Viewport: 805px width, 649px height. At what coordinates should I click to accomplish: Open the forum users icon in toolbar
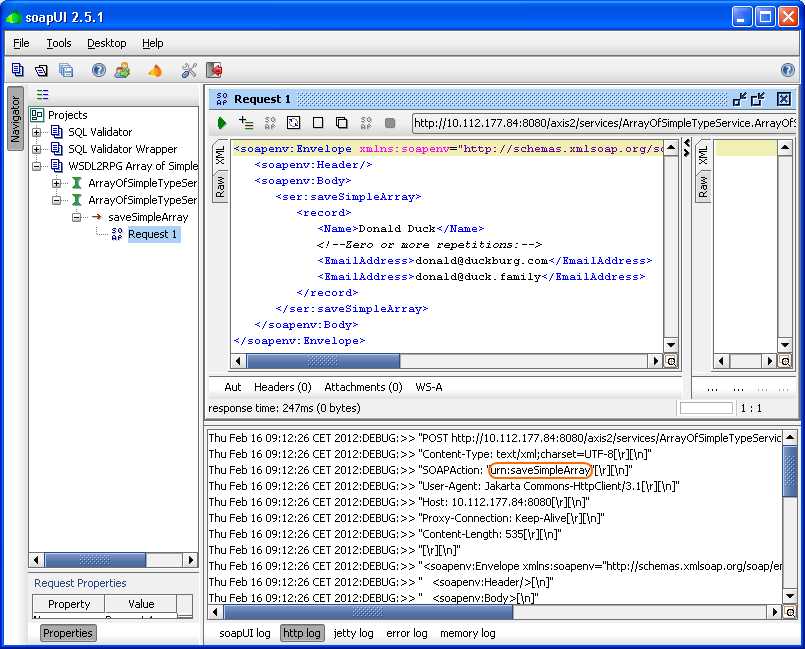point(123,70)
